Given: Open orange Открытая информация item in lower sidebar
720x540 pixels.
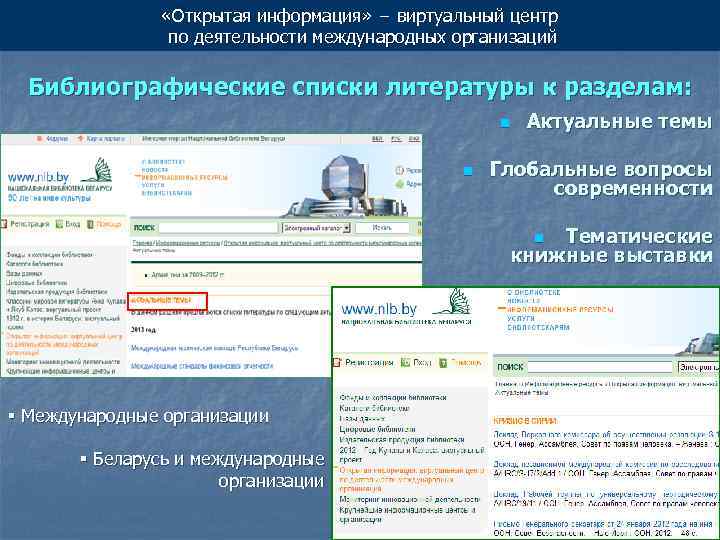Looking at the screenshot, I should tap(411, 479).
